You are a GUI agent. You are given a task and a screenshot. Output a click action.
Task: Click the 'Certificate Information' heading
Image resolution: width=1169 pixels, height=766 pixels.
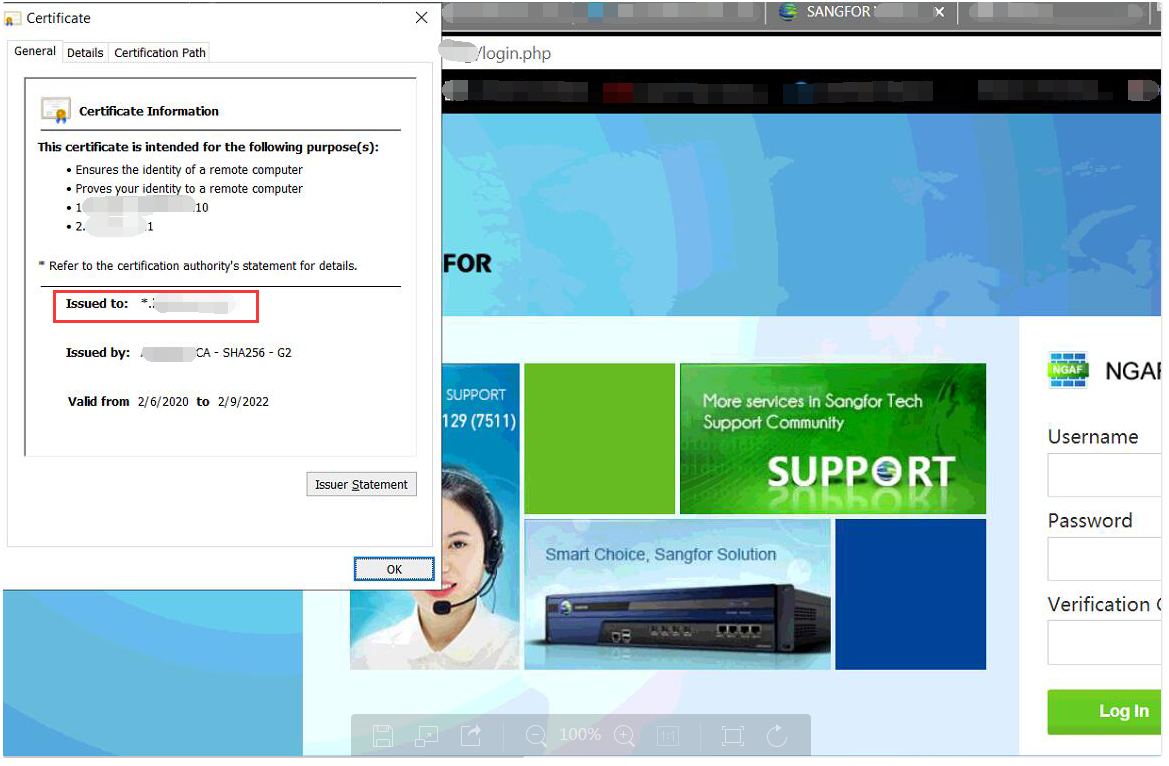point(149,112)
